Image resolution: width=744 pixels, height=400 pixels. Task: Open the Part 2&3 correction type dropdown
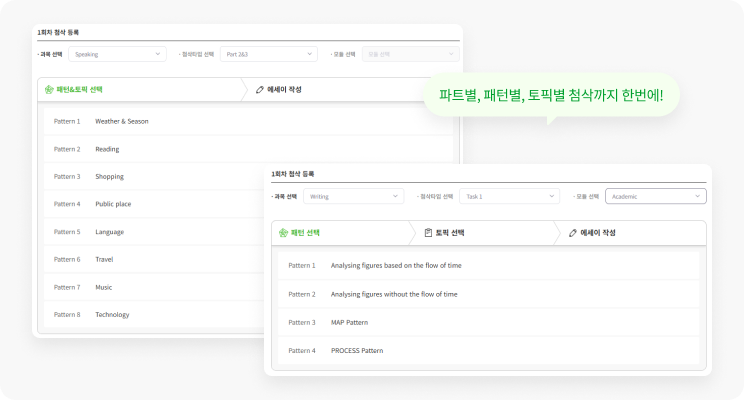click(269, 54)
